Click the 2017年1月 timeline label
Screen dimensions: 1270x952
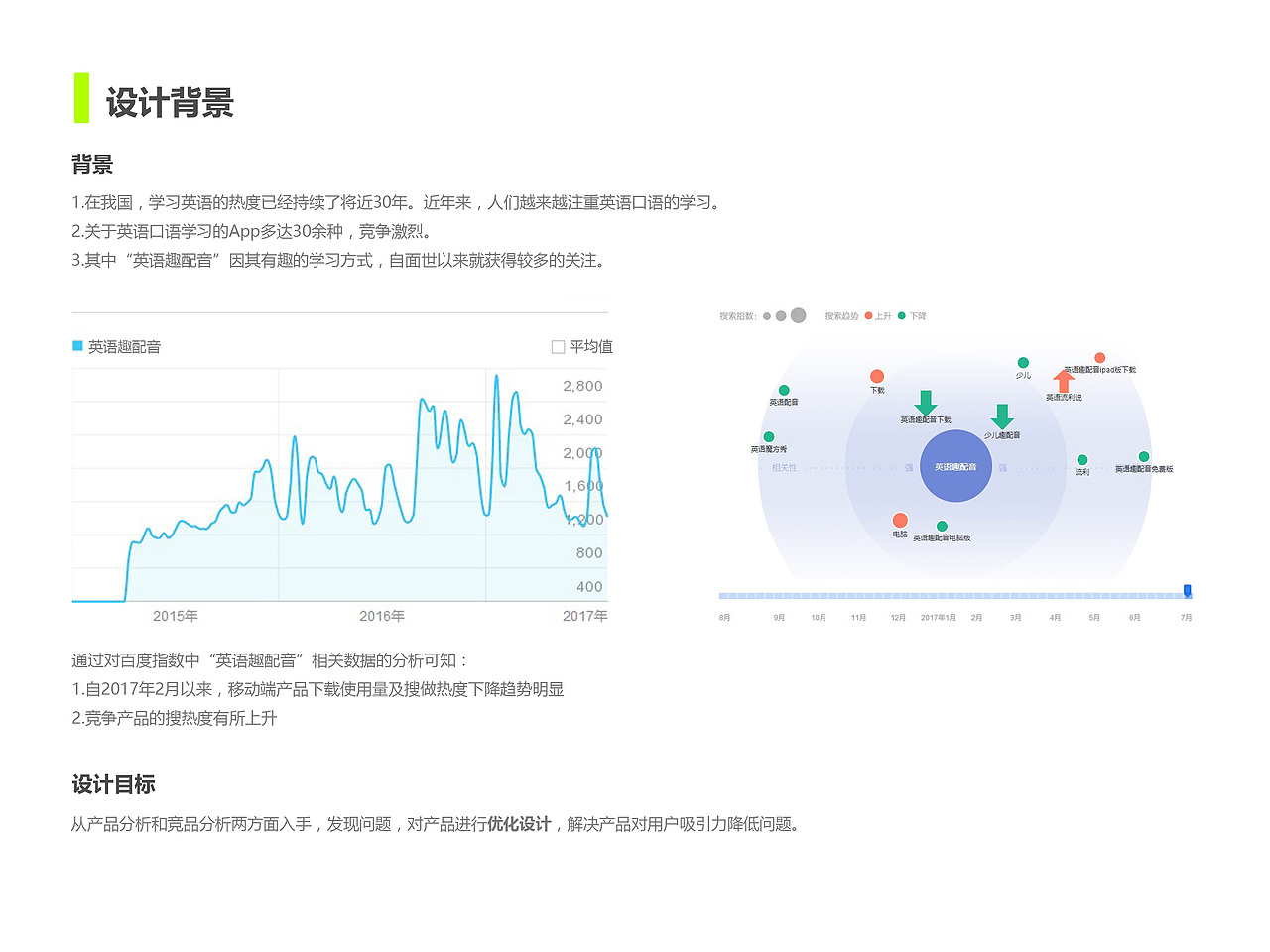(938, 618)
